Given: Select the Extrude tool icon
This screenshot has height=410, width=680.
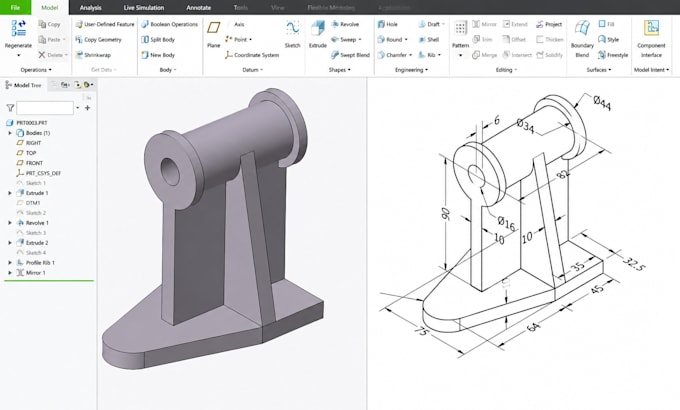Looking at the screenshot, I should (x=317, y=29).
